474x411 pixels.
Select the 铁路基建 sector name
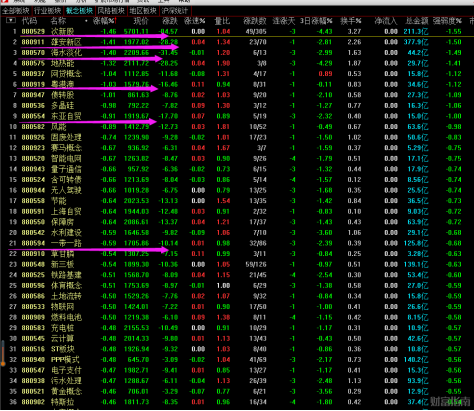(x=66, y=275)
